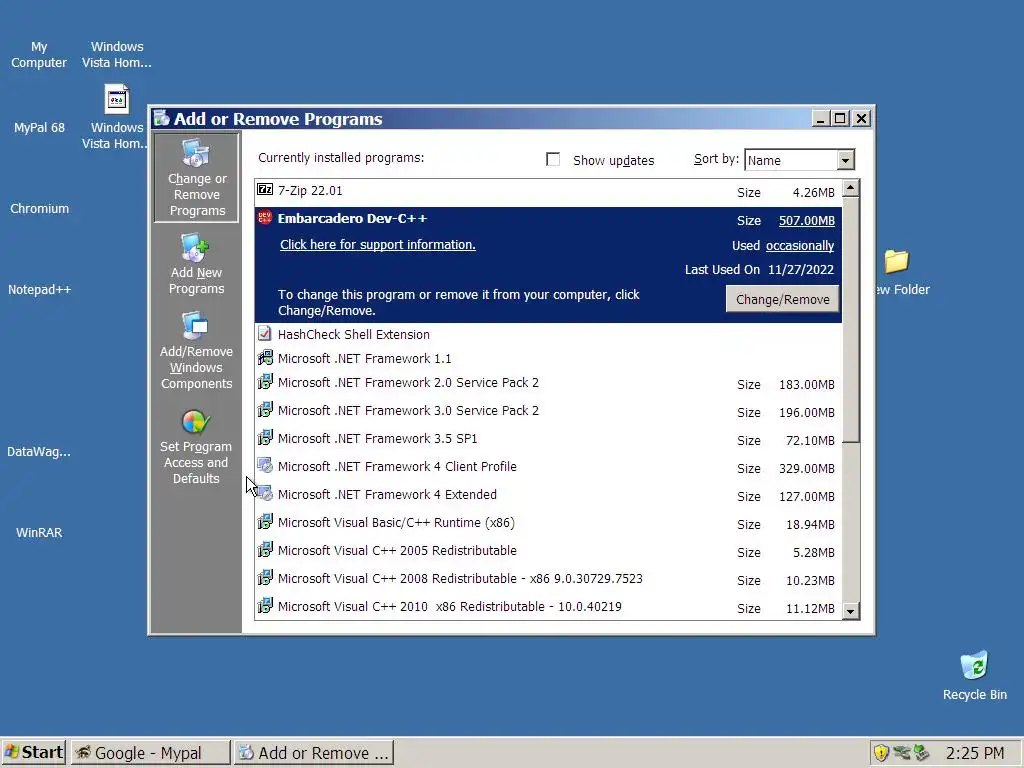Click scrollbar up arrow in programs list

[x=850, y=189]
